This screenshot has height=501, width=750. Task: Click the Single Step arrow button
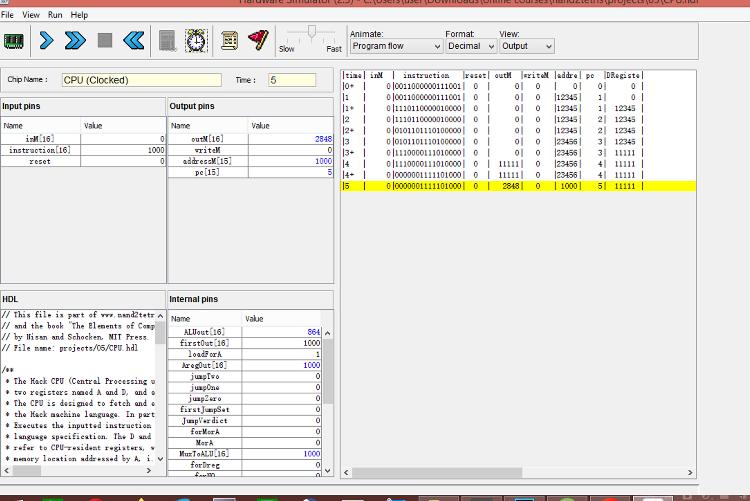click(x=46, y=41)
